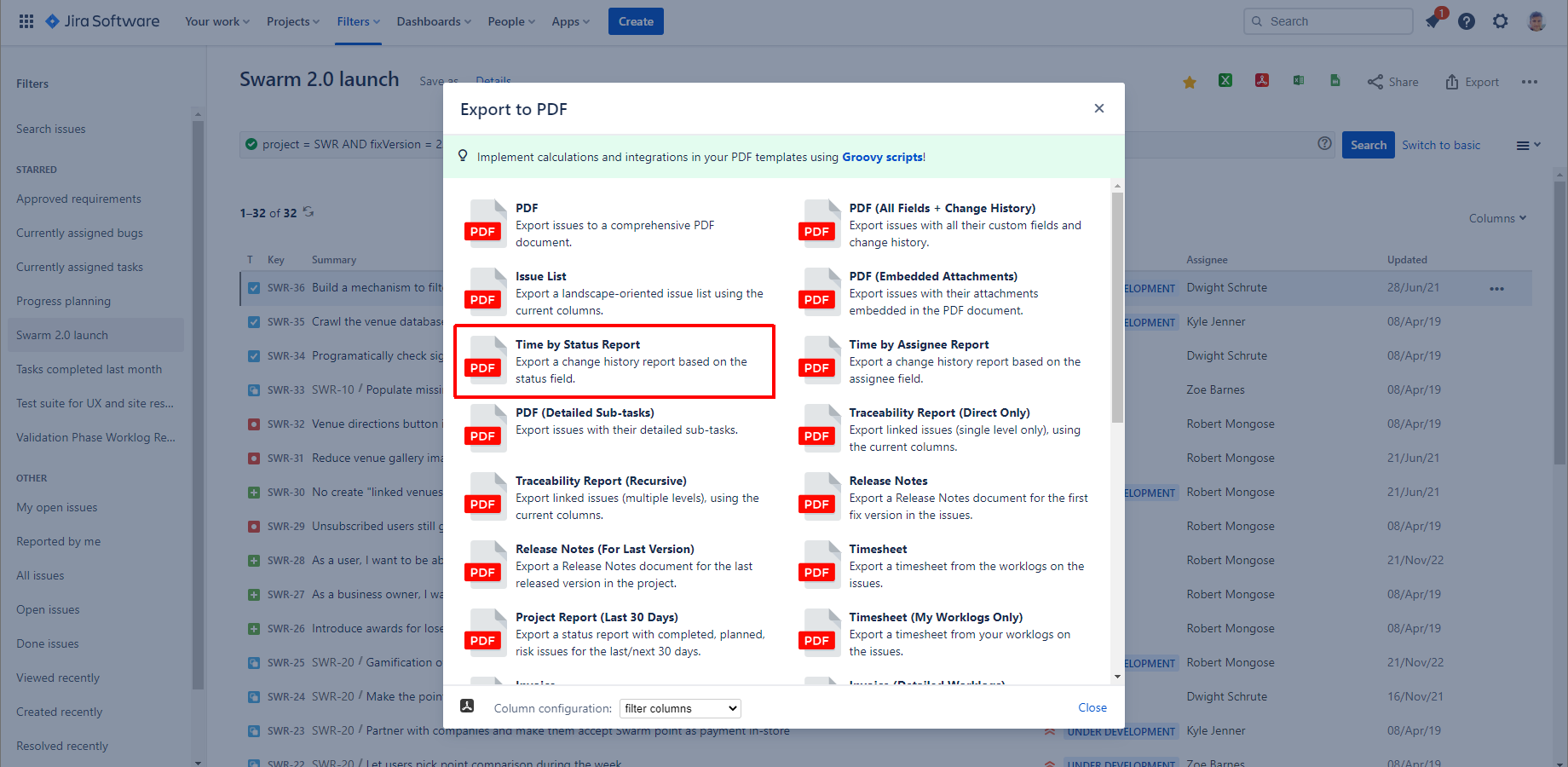The width and height of the screenshot is (1568, 767).
Task: Click the blue Search button
Action: click(1369, 145)
